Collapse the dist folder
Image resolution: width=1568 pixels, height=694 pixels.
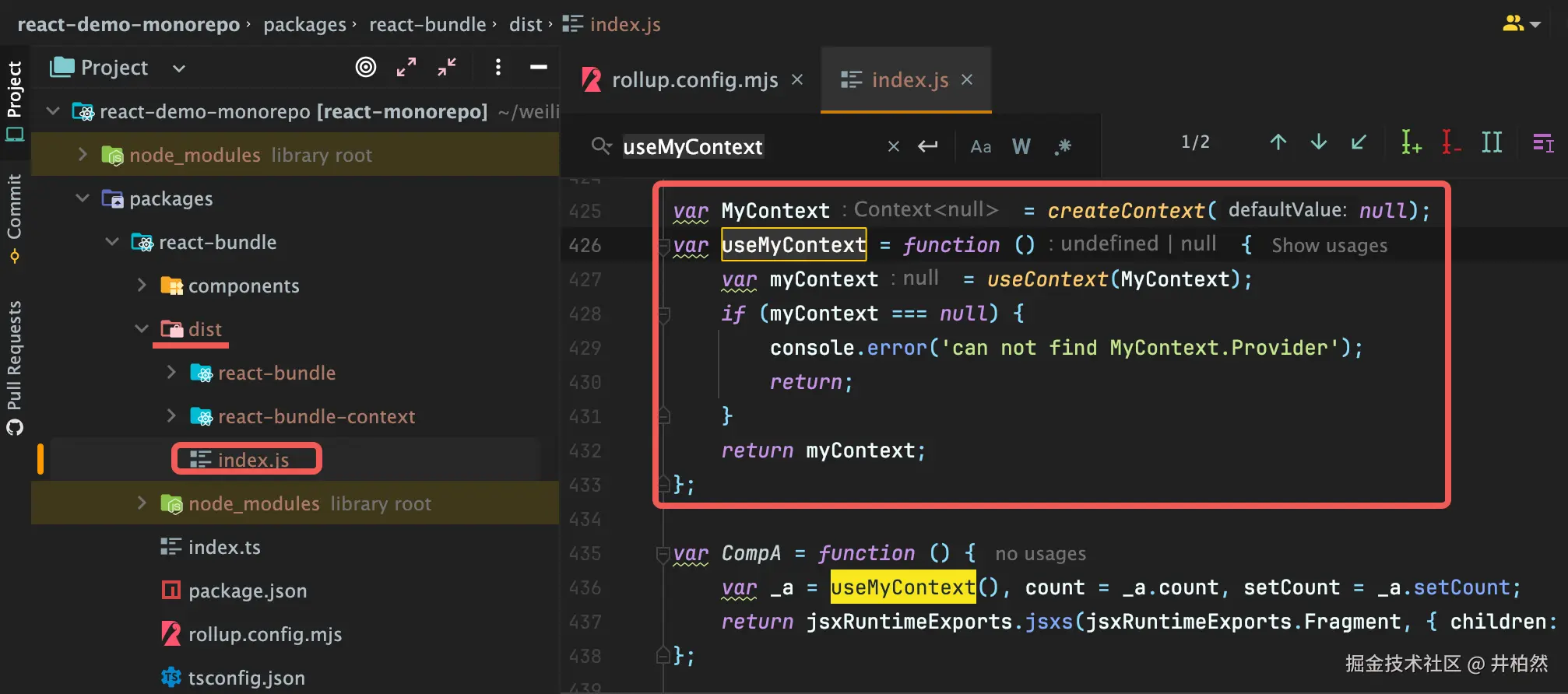(x=142, y=329)
